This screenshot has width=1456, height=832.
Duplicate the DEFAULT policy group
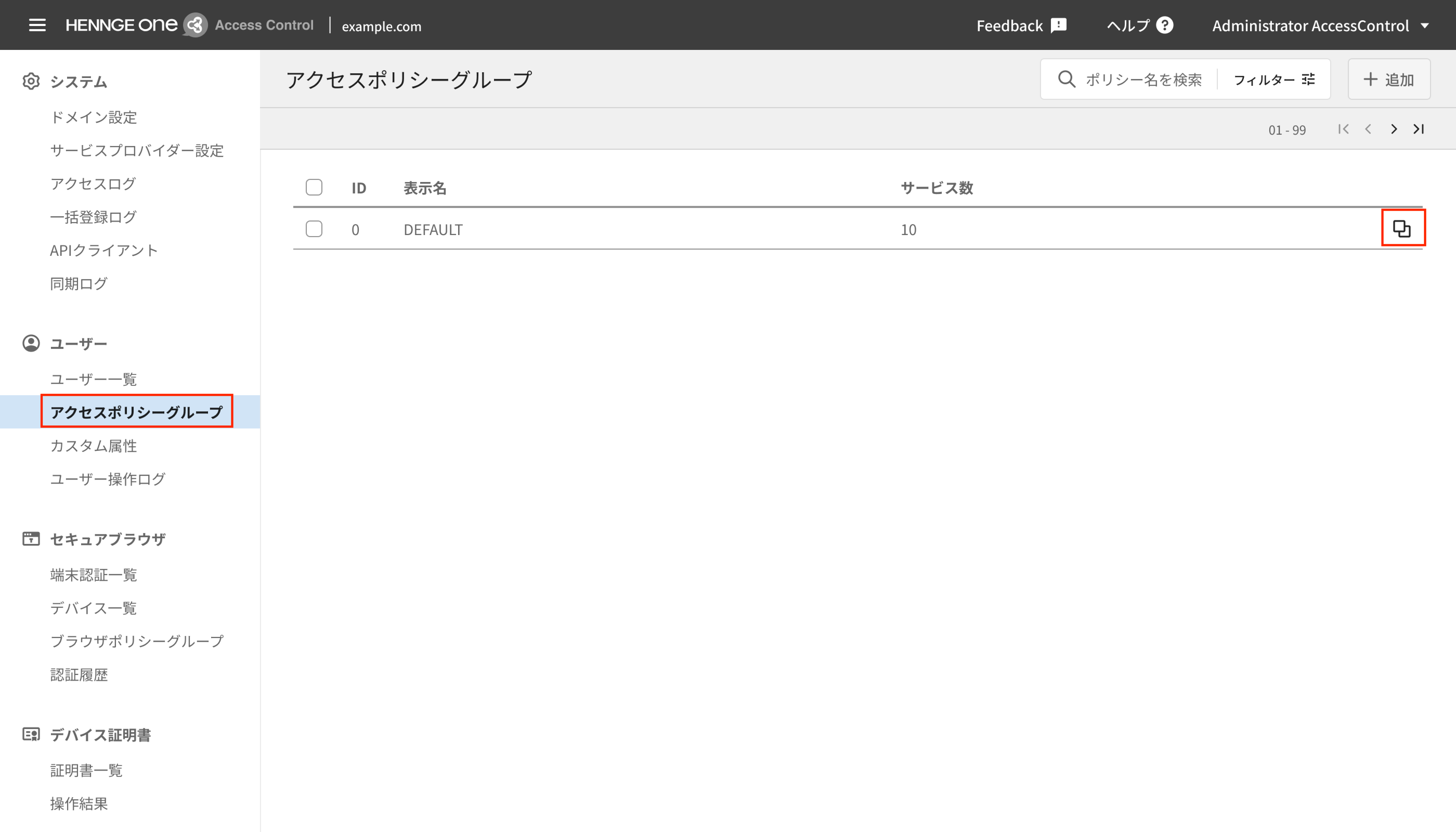(1402, 228)
